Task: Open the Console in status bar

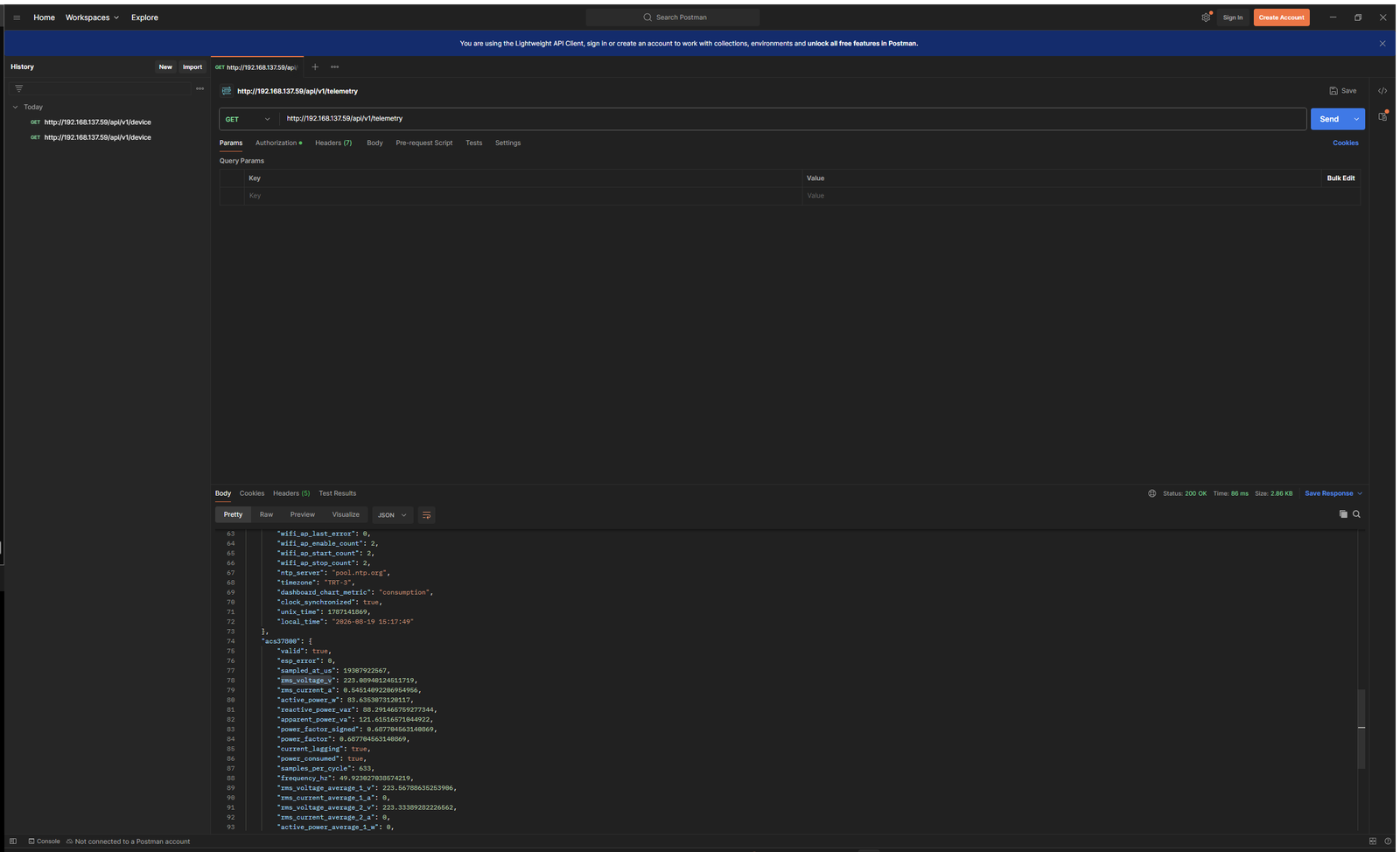Action: 44,842
